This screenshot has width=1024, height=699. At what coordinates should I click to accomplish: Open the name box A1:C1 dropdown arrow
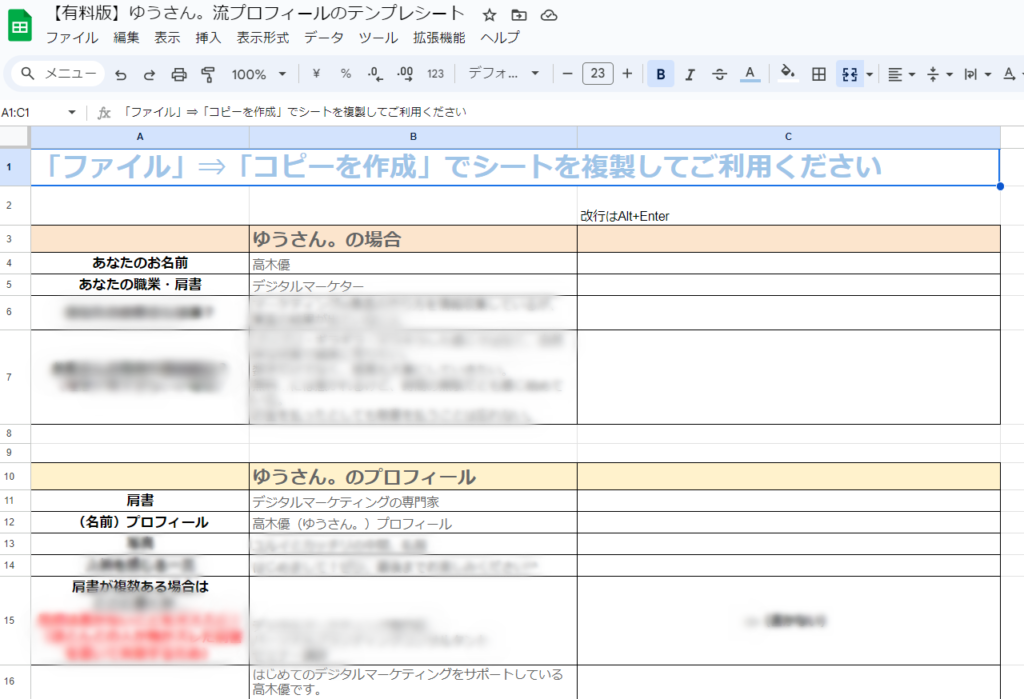coord(71,112)
